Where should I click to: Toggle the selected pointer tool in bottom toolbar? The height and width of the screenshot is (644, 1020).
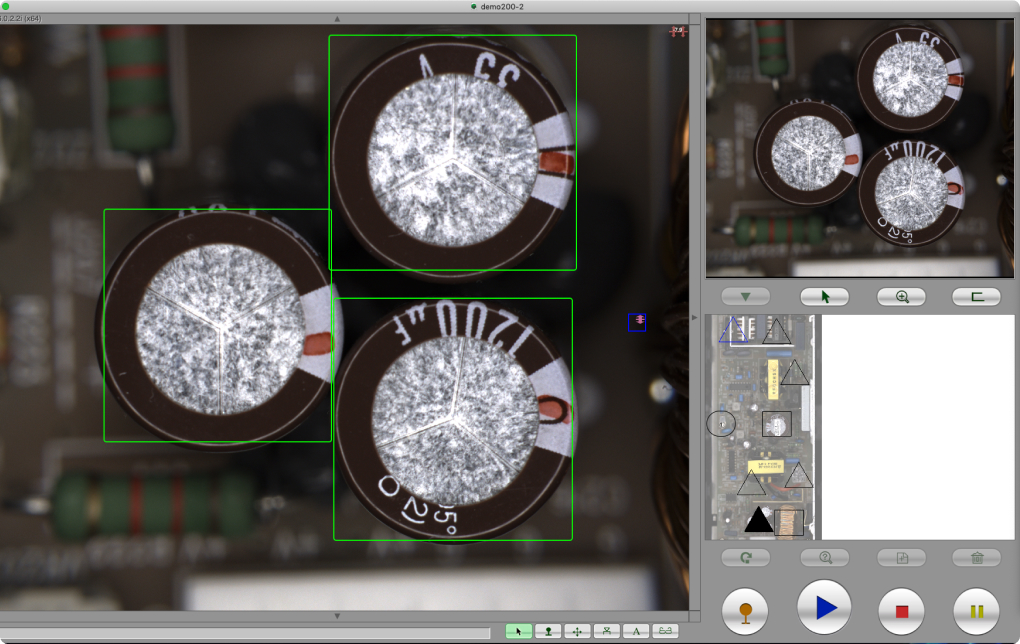tap(518, 631)
